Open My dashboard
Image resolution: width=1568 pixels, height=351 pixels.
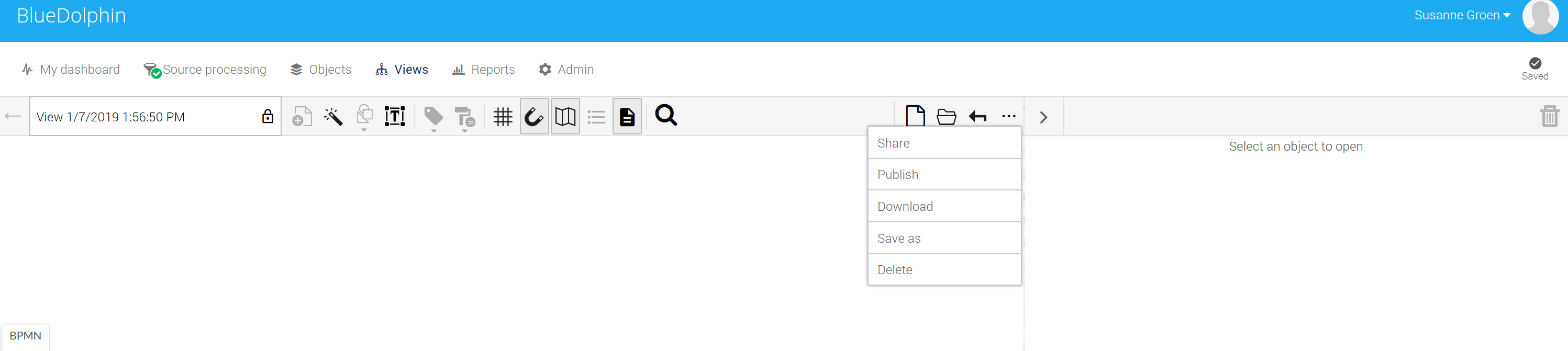[71, 70]
